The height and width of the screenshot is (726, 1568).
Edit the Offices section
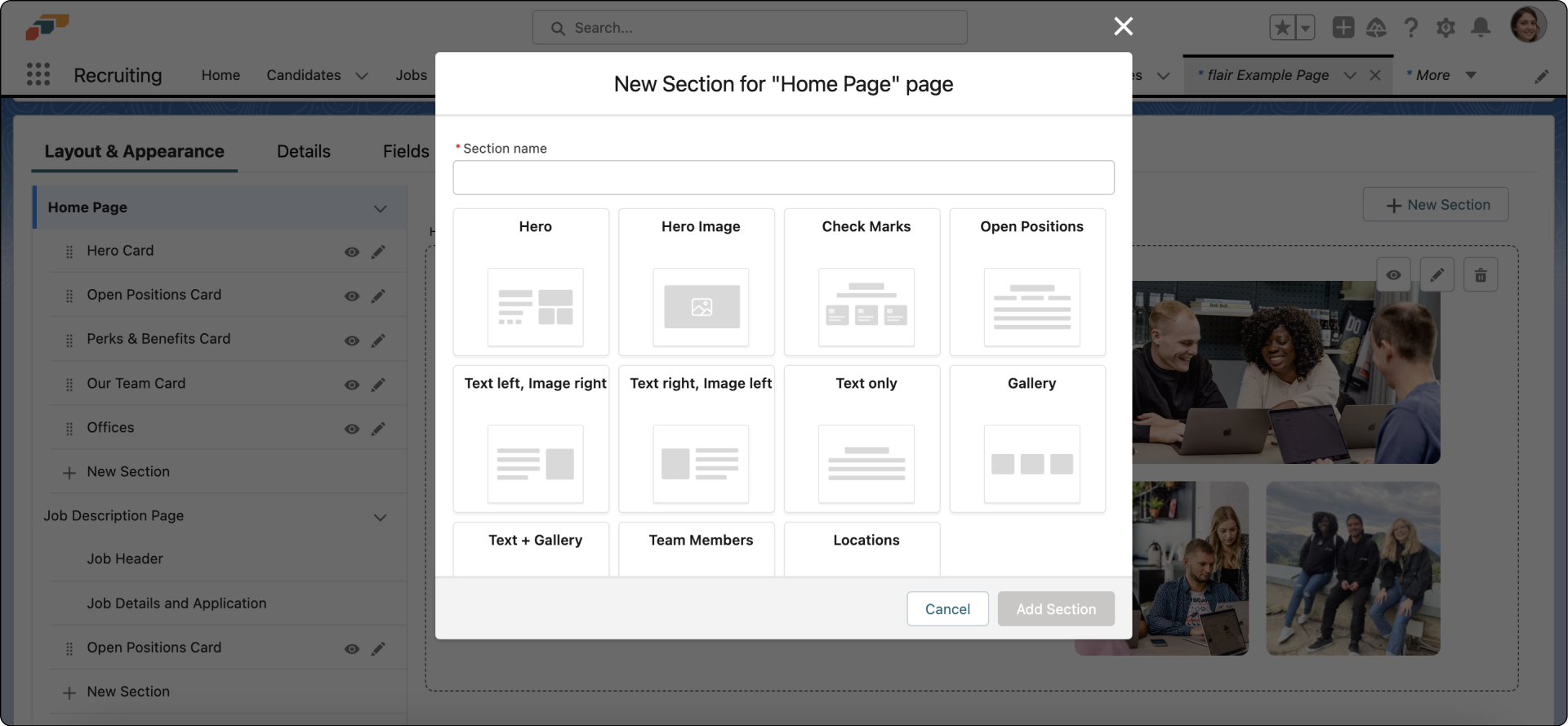click(x=378, y=429)
